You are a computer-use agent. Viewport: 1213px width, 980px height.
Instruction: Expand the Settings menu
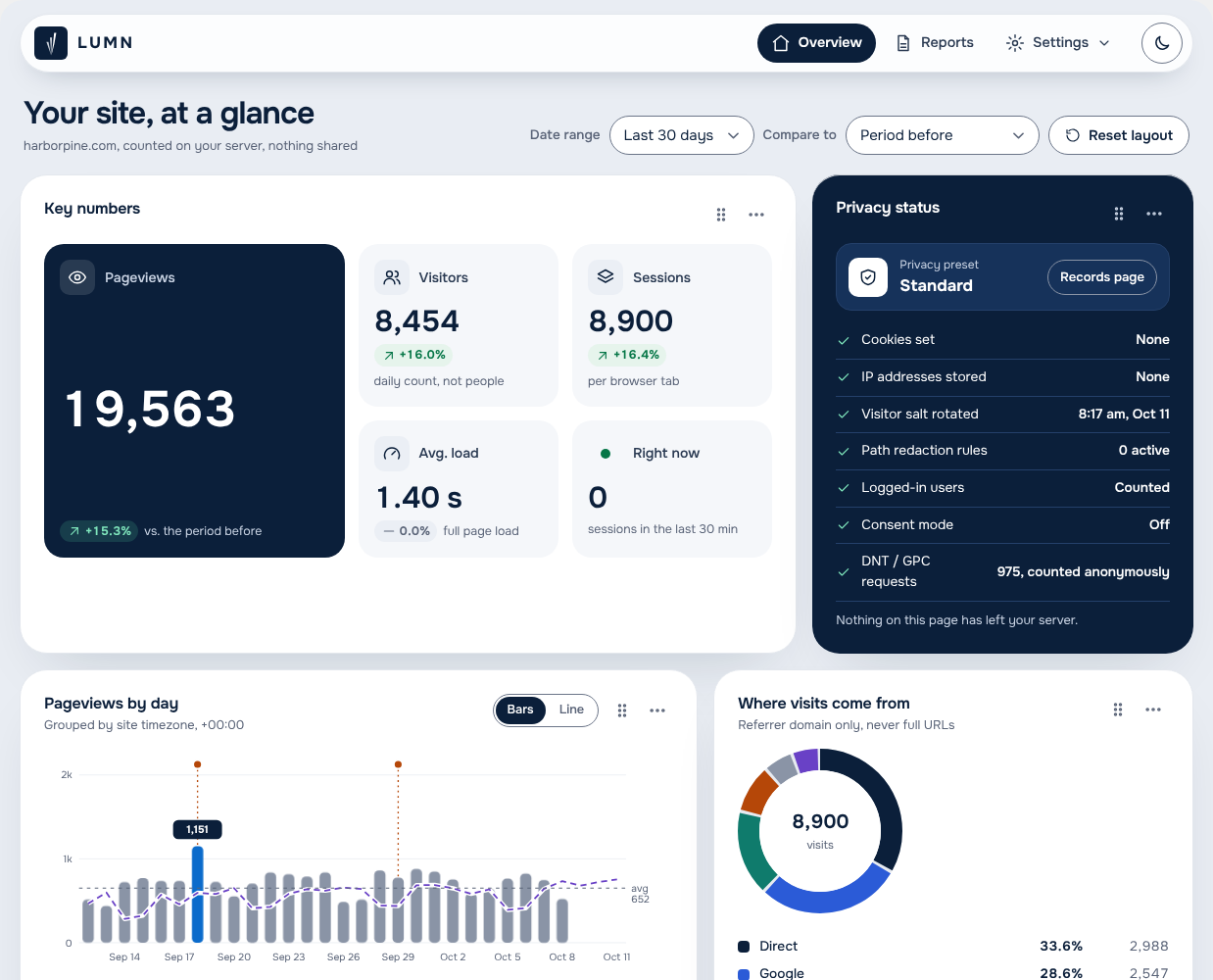point(1058,43)
